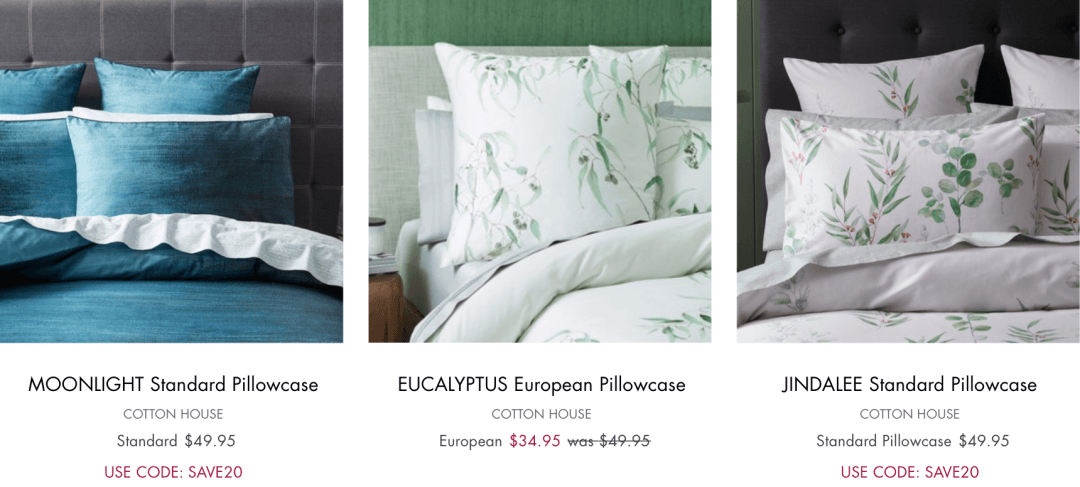Screen dimensions: 1080x487
Task: Click the MOONLIGHT Standard Pillowcase title
Action: [x=173, y=384]
